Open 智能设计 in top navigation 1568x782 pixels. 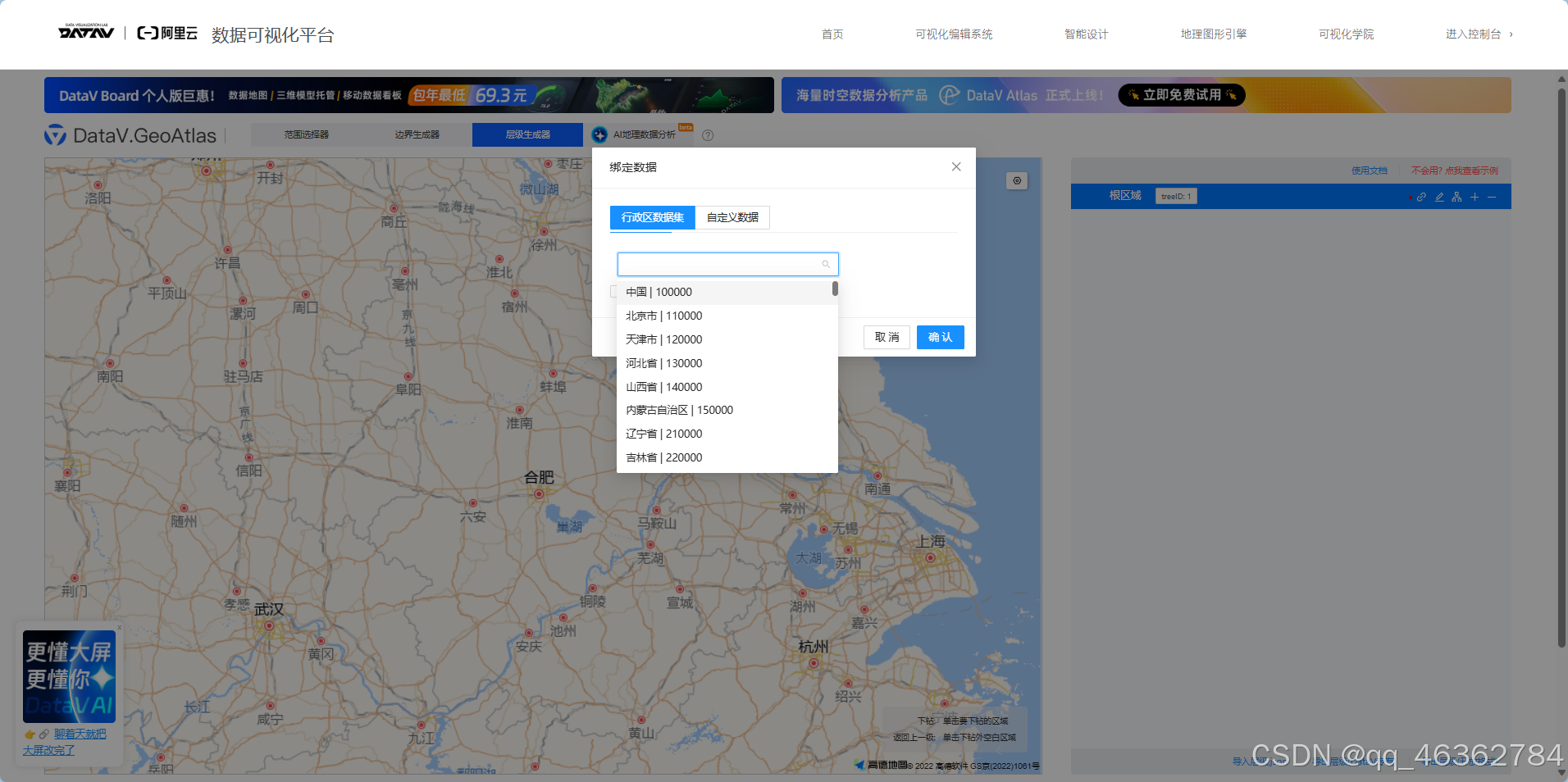click(1087, 34)
